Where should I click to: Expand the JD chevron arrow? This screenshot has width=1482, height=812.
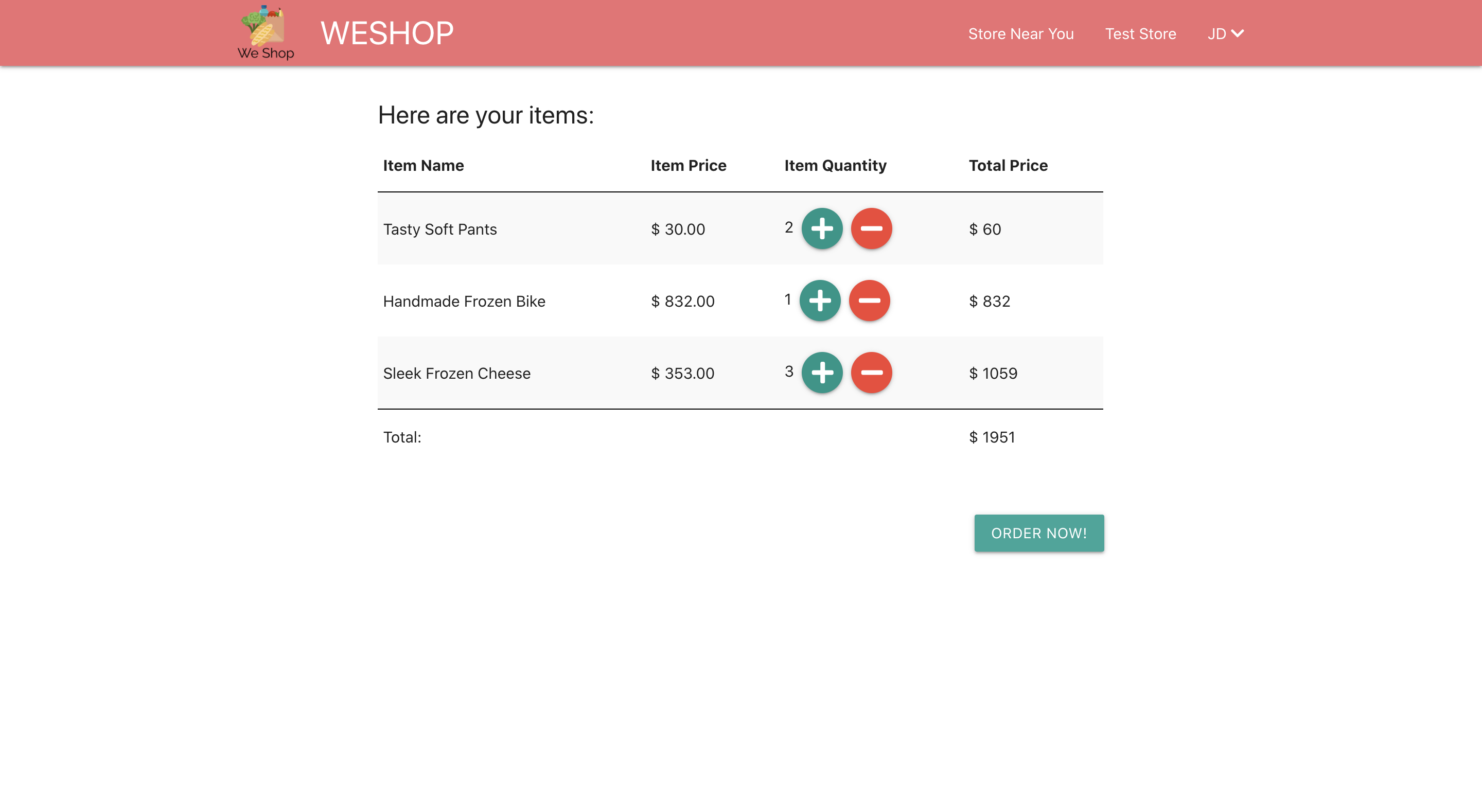tap(1238, 33)
